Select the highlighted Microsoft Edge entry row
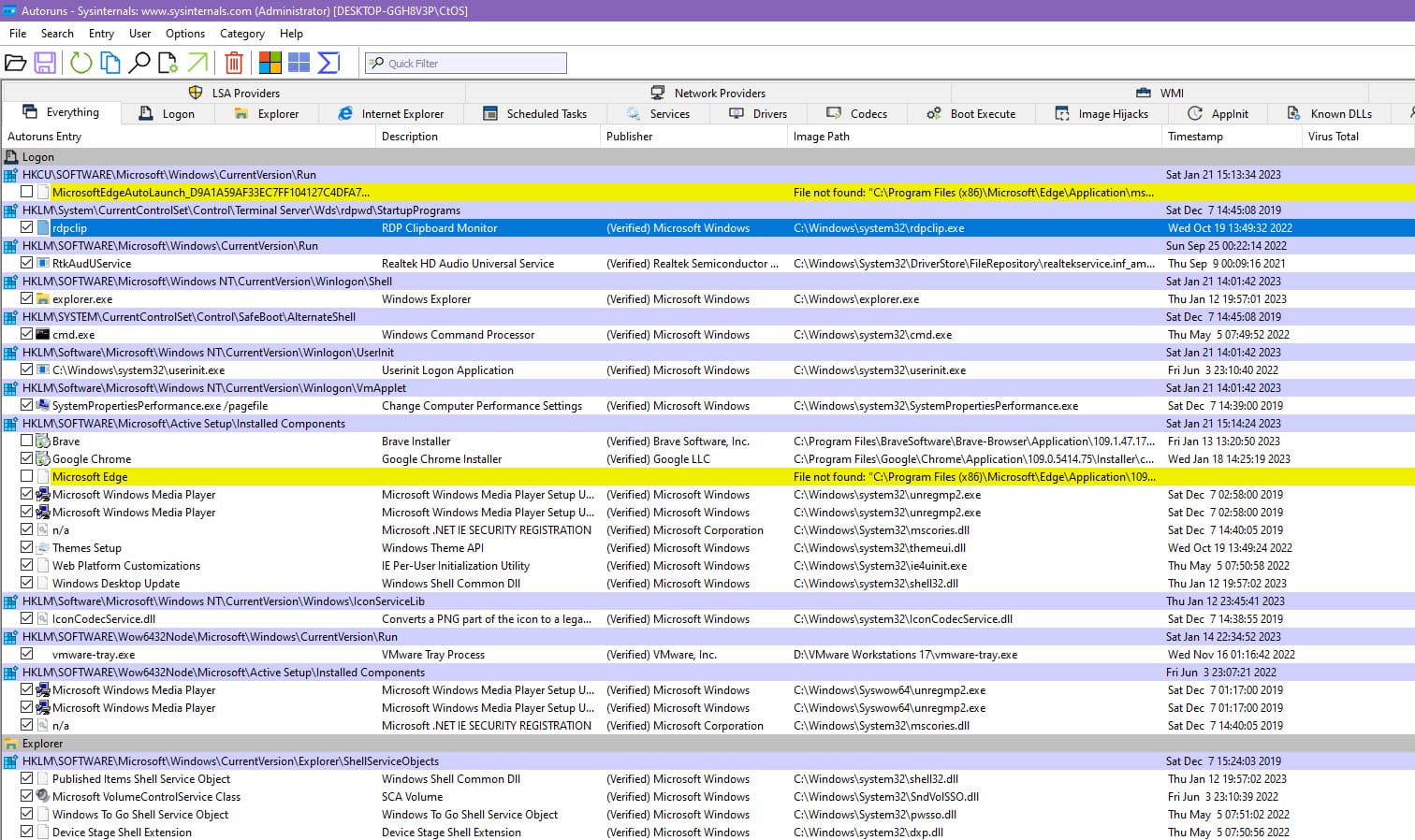 click(90, 477)
